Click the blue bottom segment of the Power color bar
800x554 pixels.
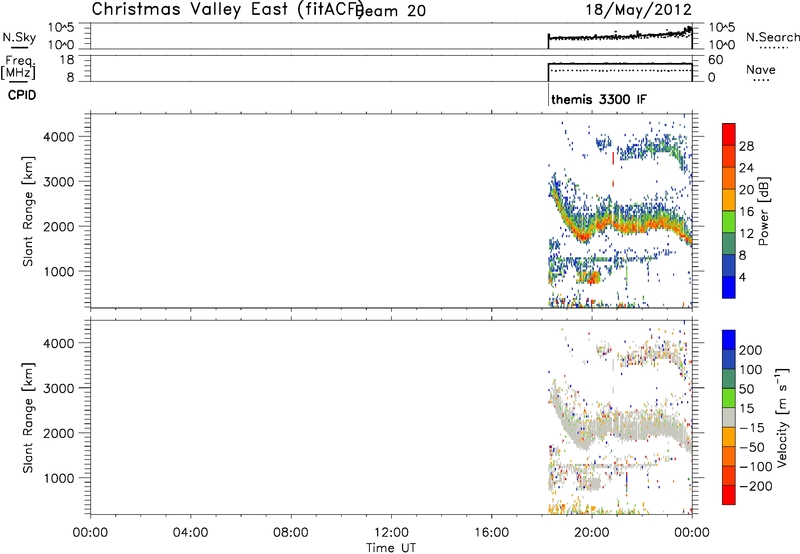729,287
